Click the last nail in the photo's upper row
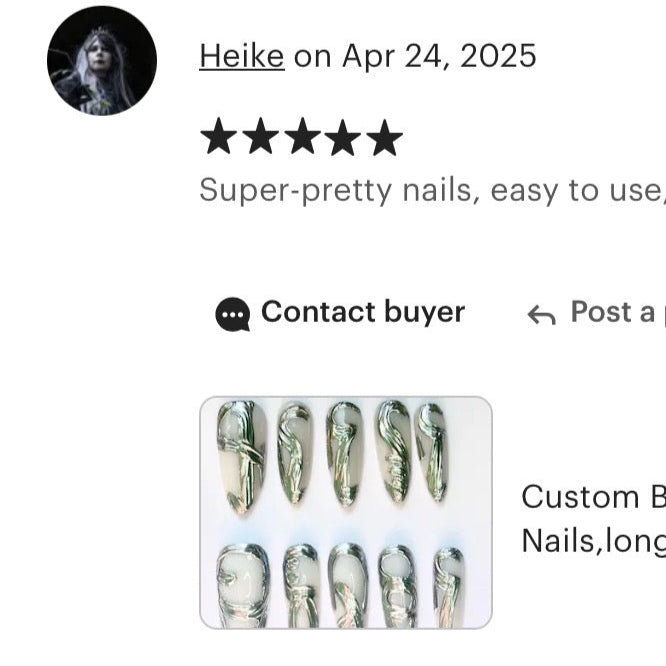 point(432,452)
